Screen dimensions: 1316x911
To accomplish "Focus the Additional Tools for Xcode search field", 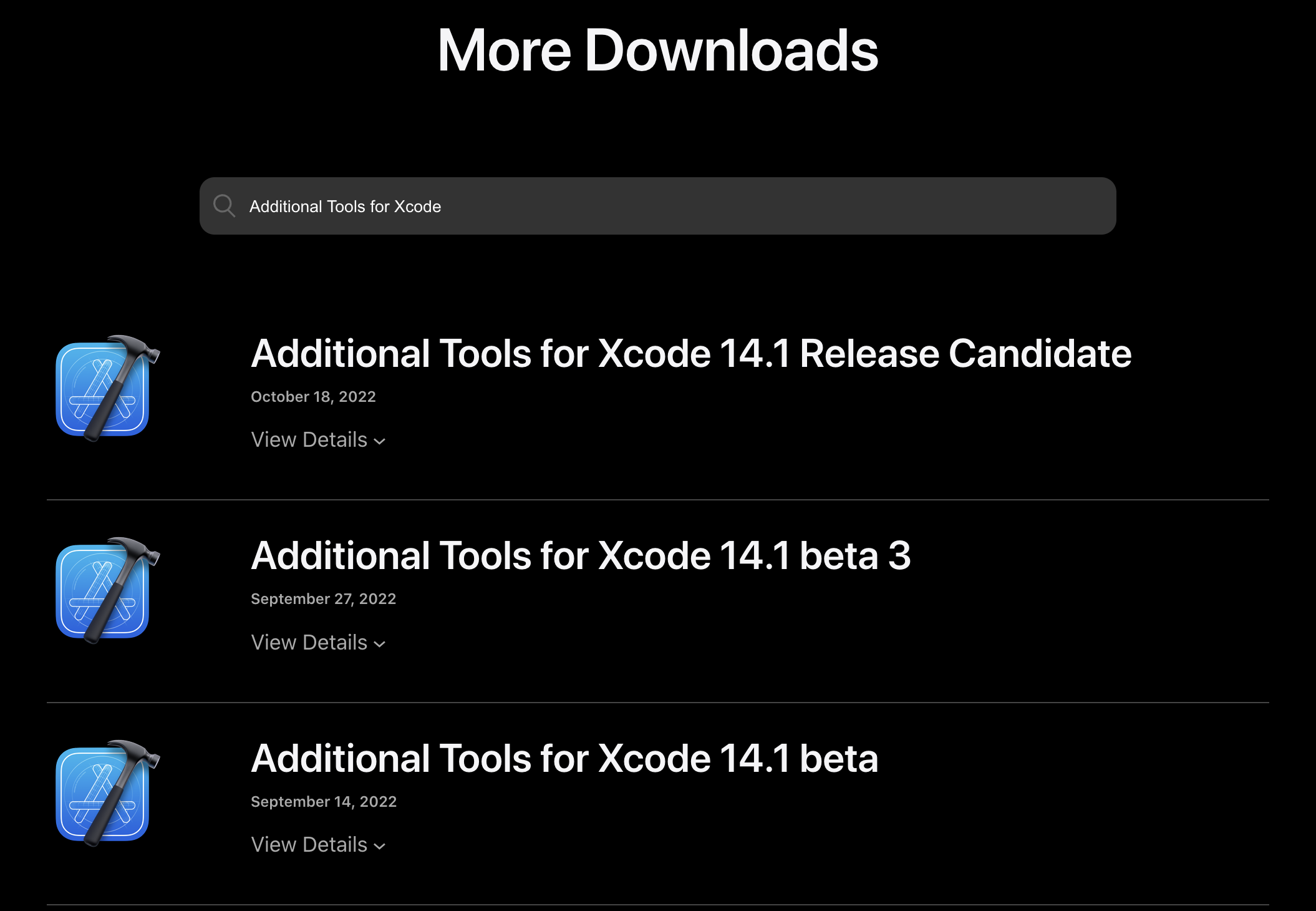I will tap(657, 206).
